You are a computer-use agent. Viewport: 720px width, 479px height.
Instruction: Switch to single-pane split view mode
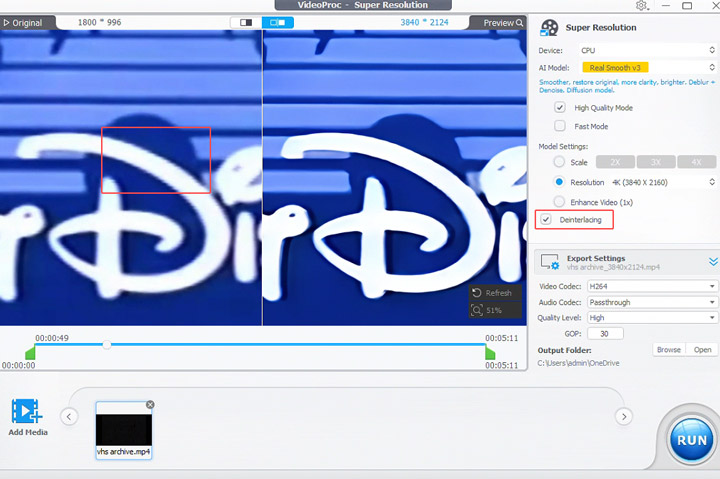(246, 23)
